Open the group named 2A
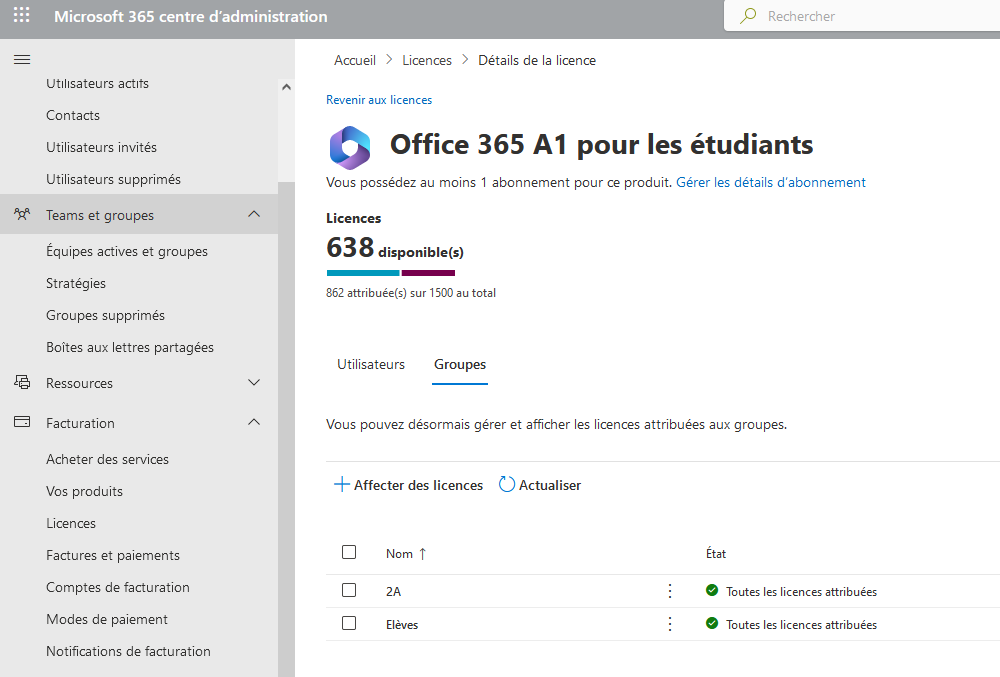 [x=393, y=592]
